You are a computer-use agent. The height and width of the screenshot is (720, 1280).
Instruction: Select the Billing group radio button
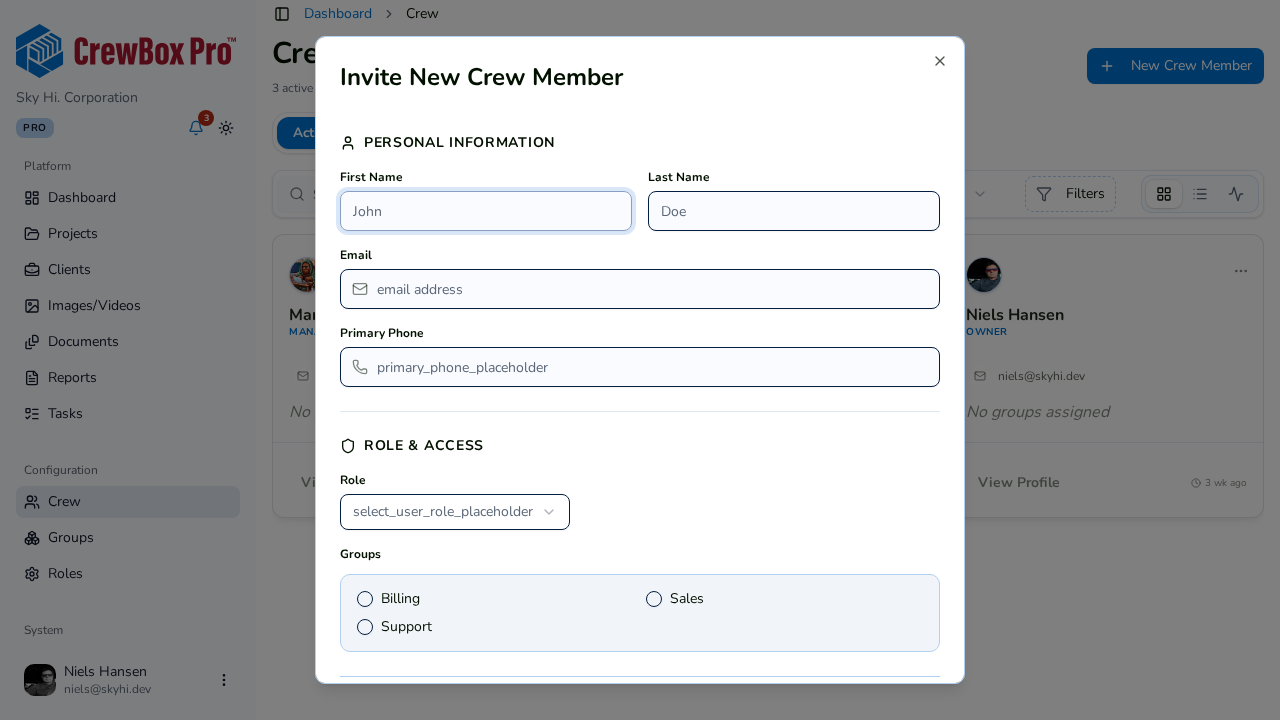point(365,599)
